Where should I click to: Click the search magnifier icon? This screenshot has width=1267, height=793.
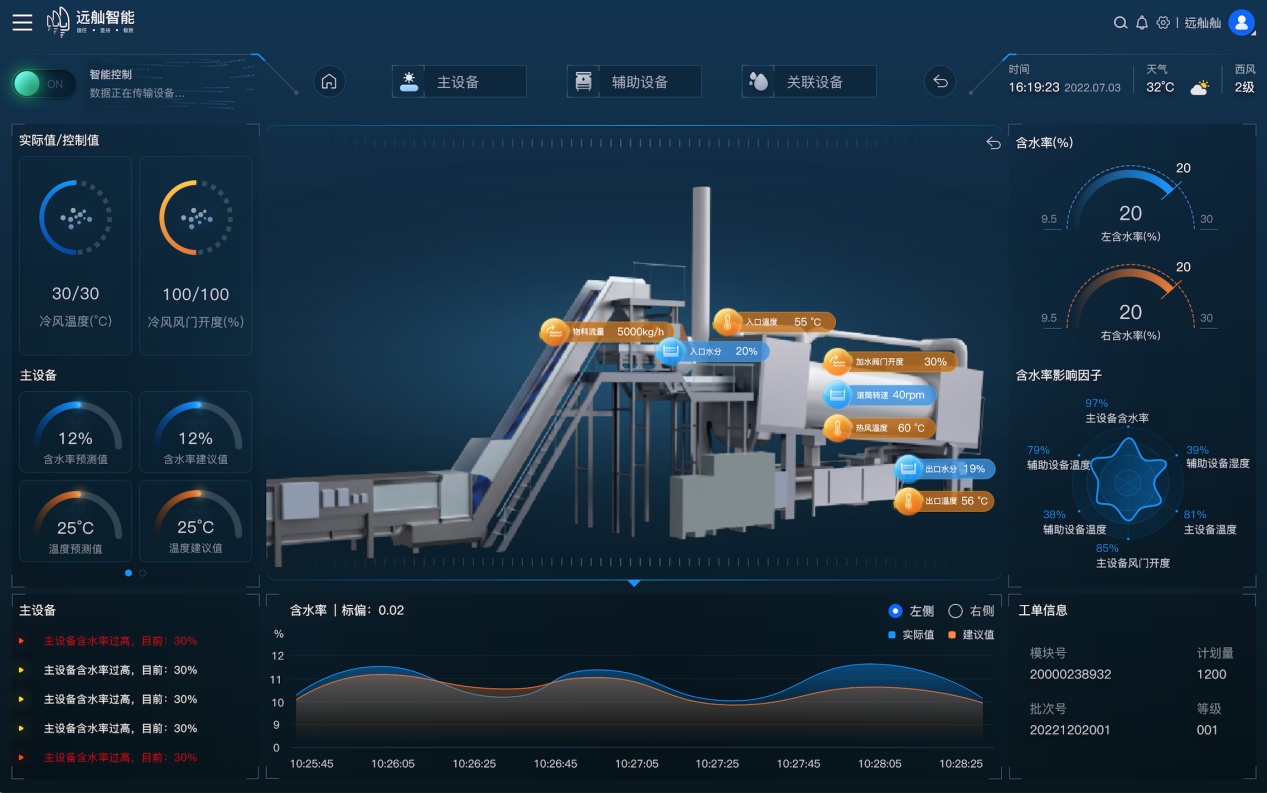point(1120,22)
